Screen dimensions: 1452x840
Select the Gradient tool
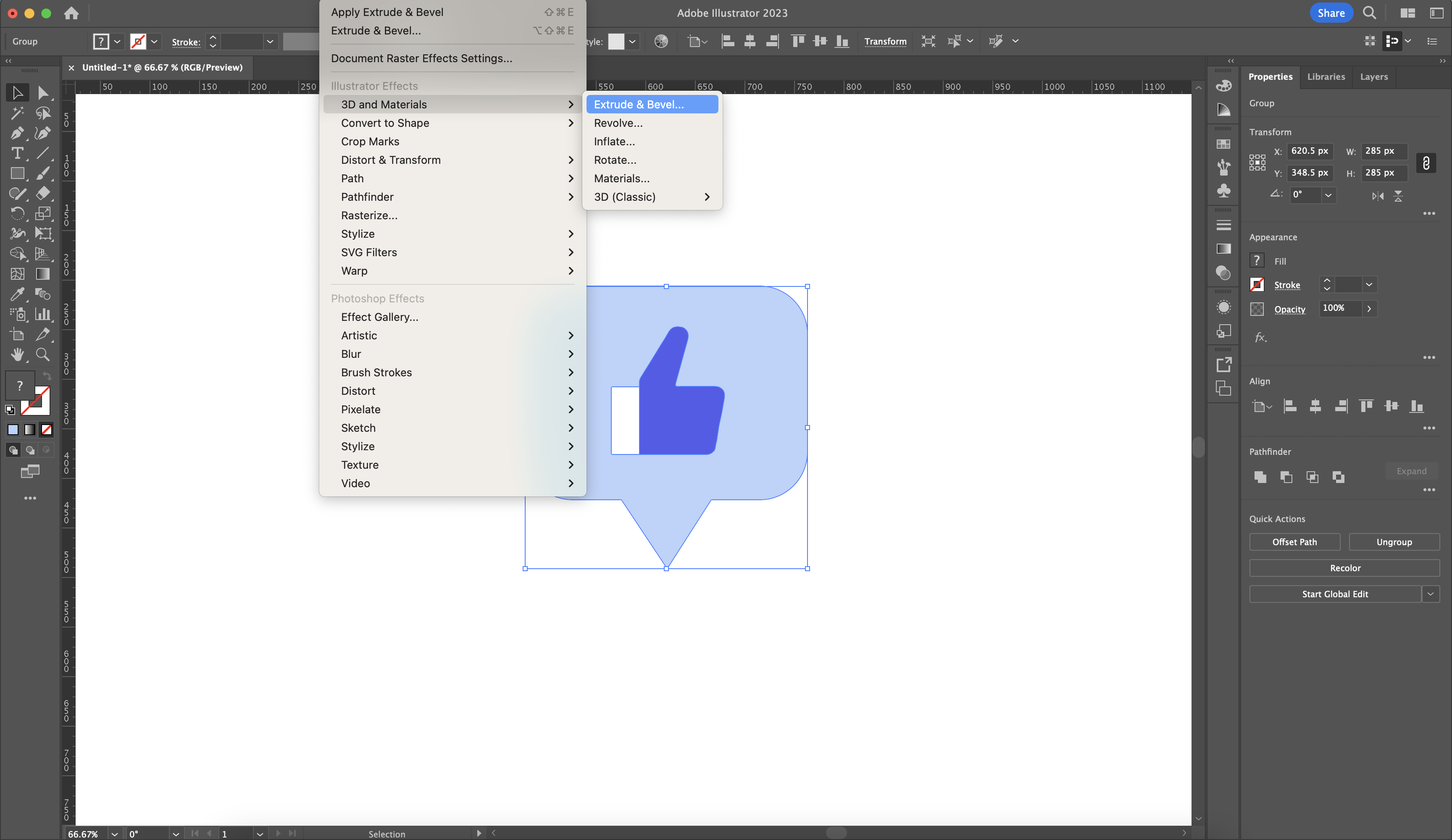42,274
